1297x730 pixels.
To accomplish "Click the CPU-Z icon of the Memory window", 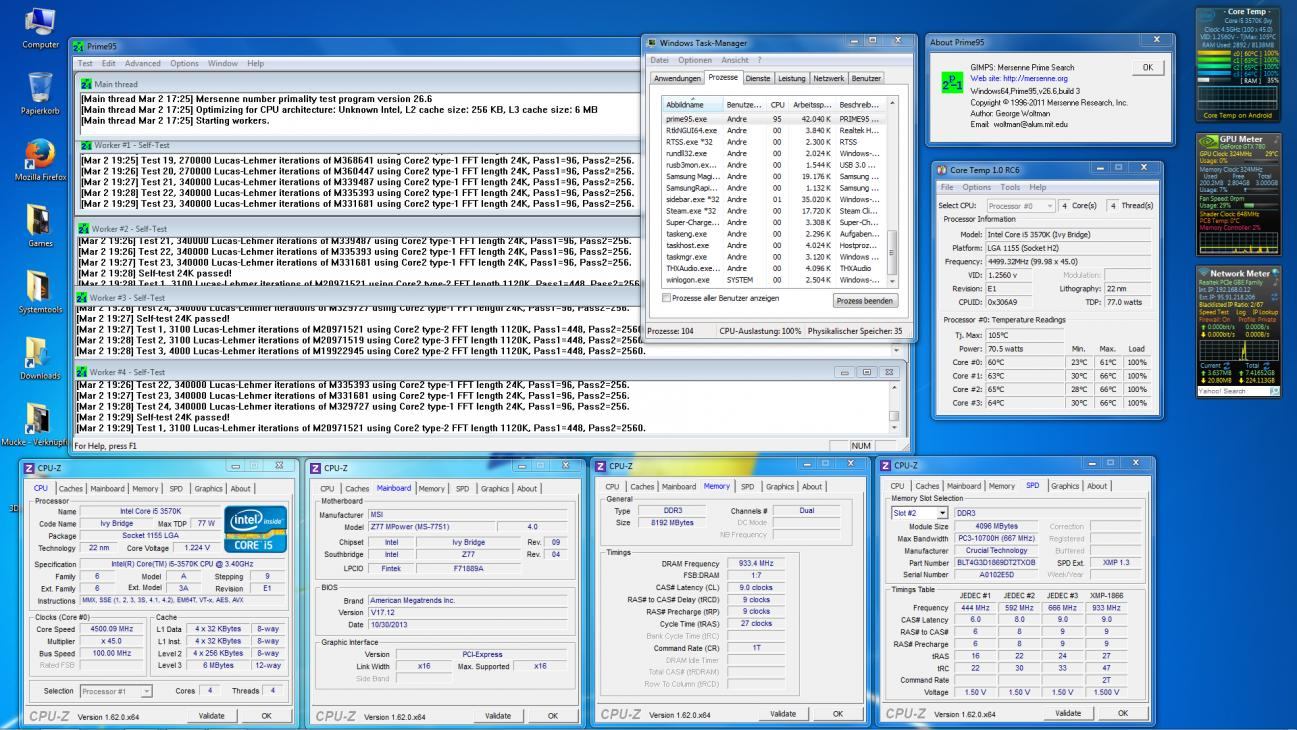I will click(601, 465).
